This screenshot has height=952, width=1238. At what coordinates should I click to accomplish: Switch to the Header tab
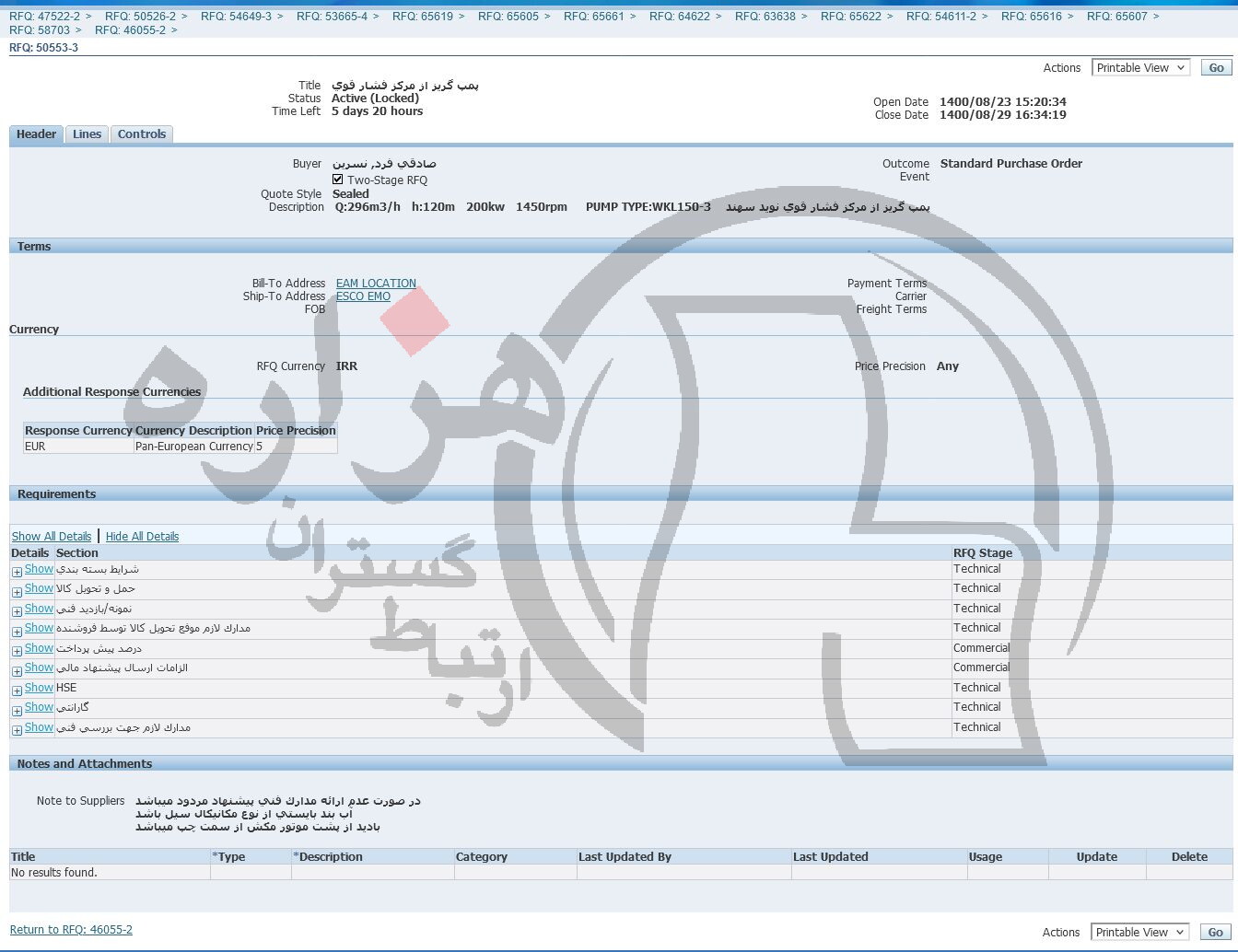(36, 134)
